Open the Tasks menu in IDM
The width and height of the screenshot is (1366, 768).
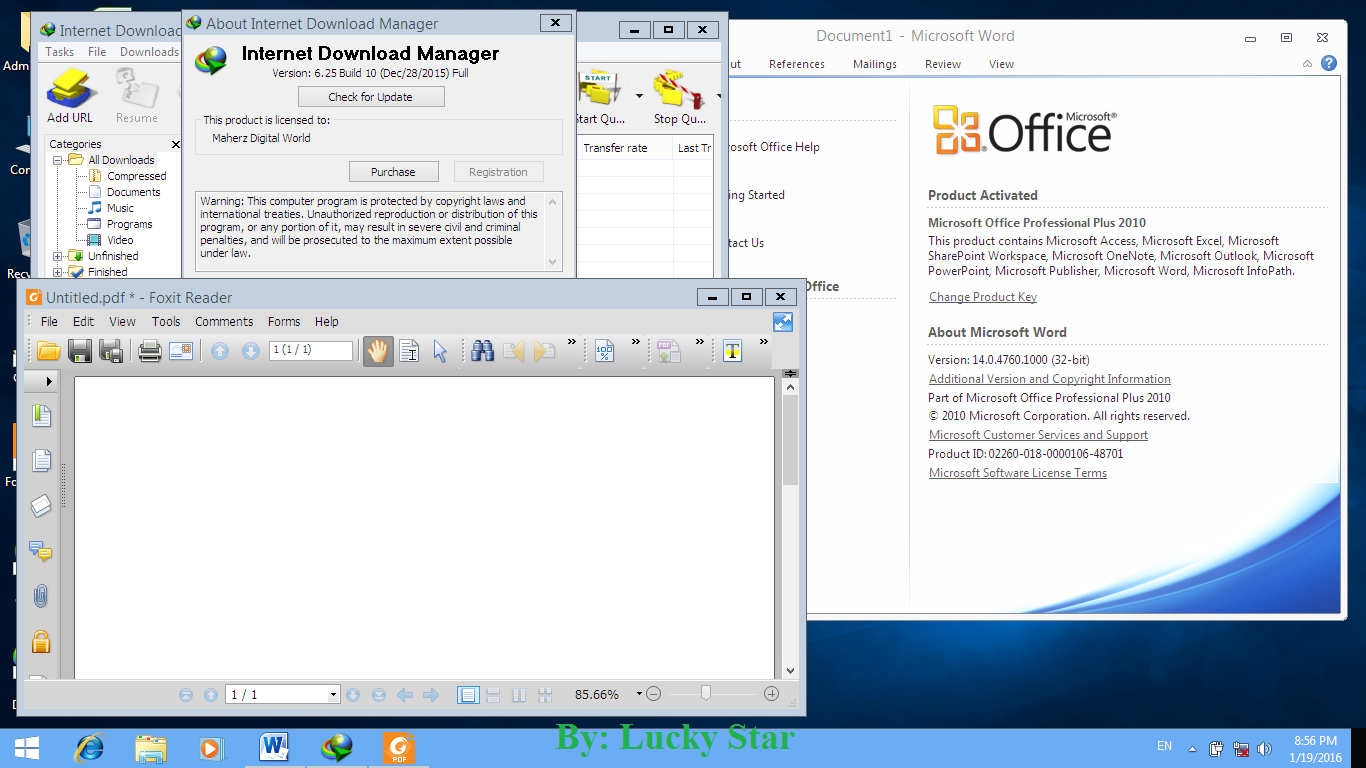point(60,52)
